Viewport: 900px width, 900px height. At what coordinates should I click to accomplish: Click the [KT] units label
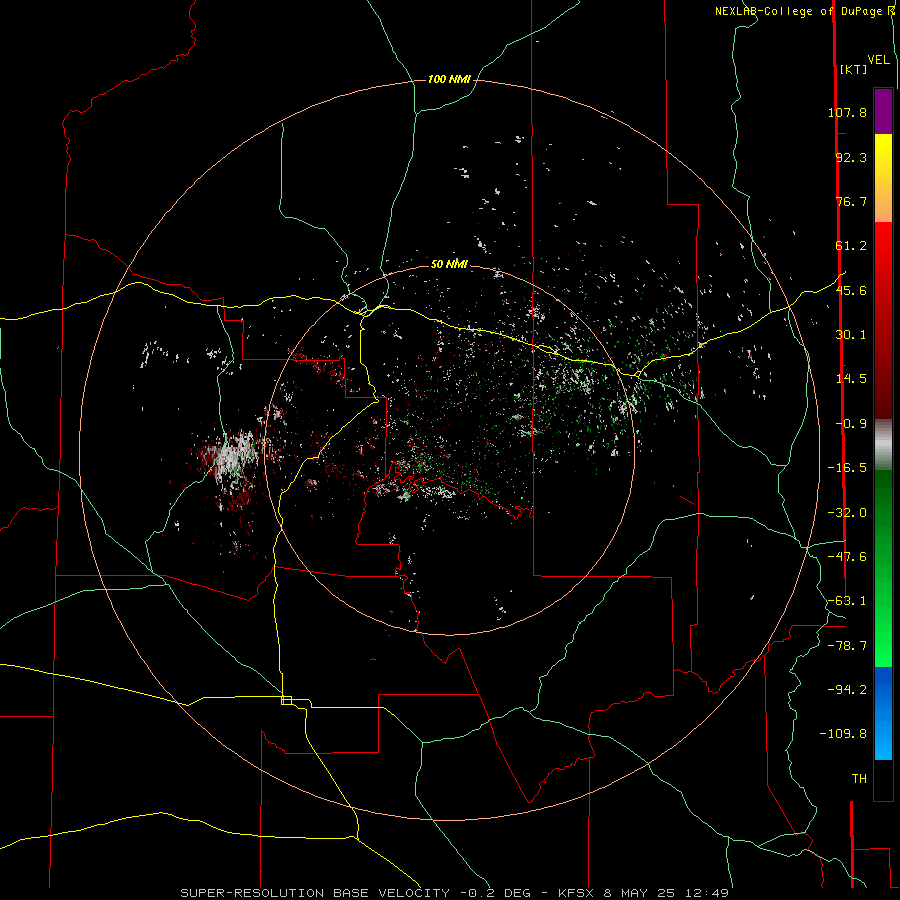coord(853,69)
